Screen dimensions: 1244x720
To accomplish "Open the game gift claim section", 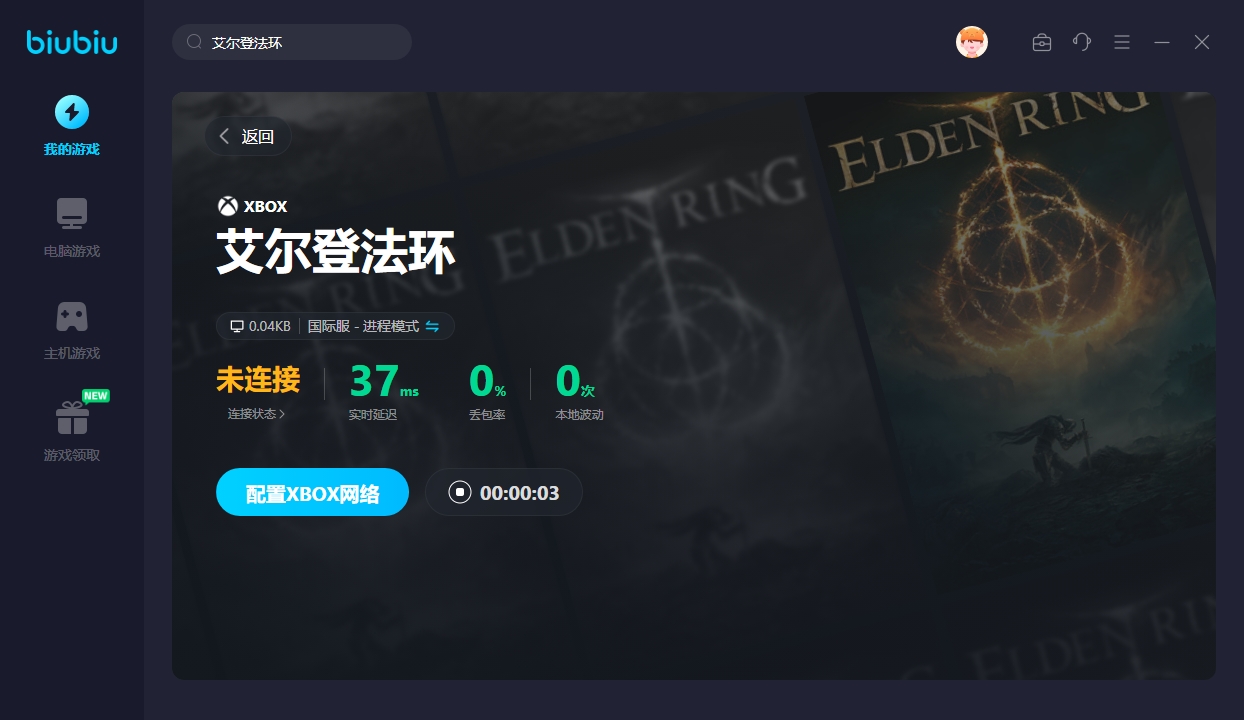I will pos(72,418).
